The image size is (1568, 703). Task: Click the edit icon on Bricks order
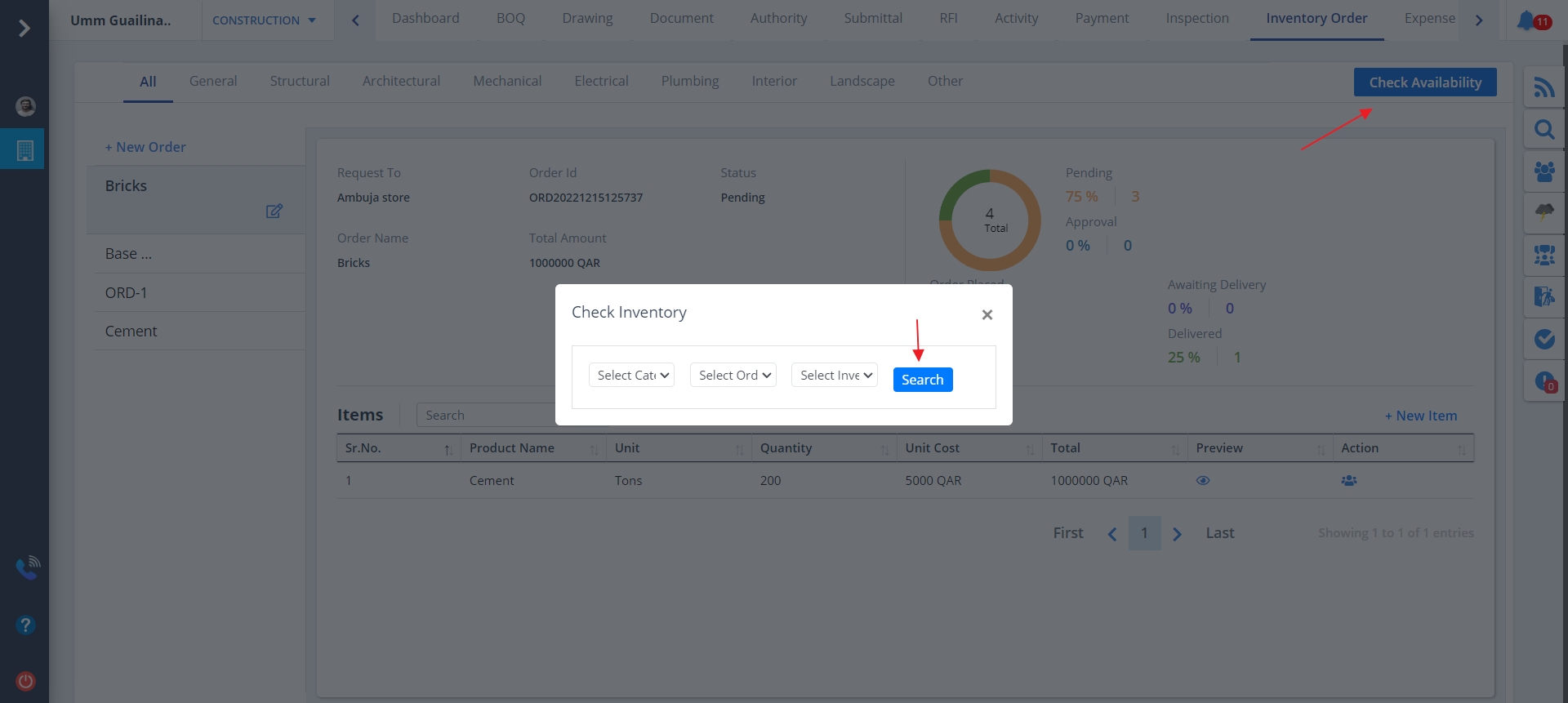[274, 211]
